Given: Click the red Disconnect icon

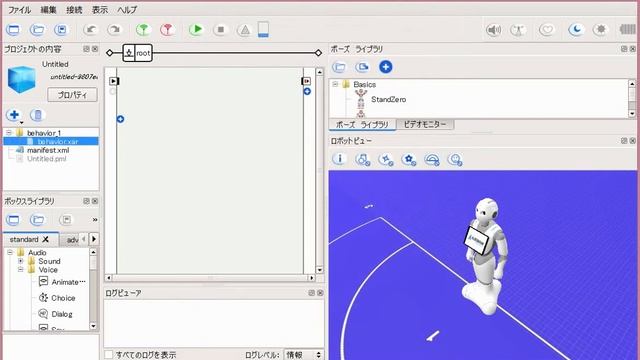Looking at the screenshot, I should tap(167, 29).
